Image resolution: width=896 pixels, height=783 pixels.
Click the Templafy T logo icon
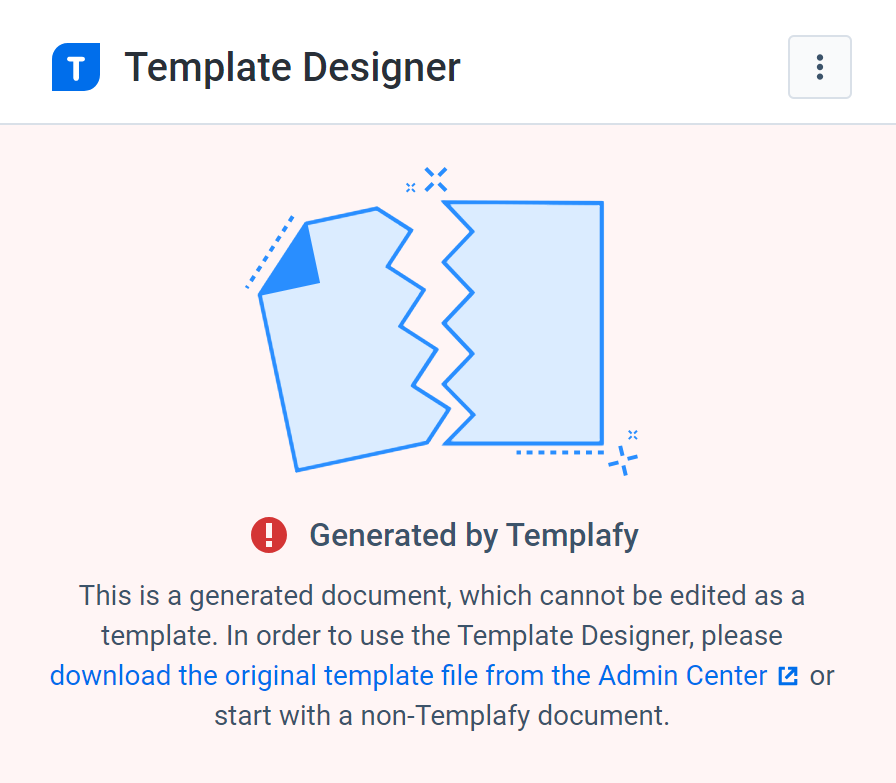[x=76, y=68]
